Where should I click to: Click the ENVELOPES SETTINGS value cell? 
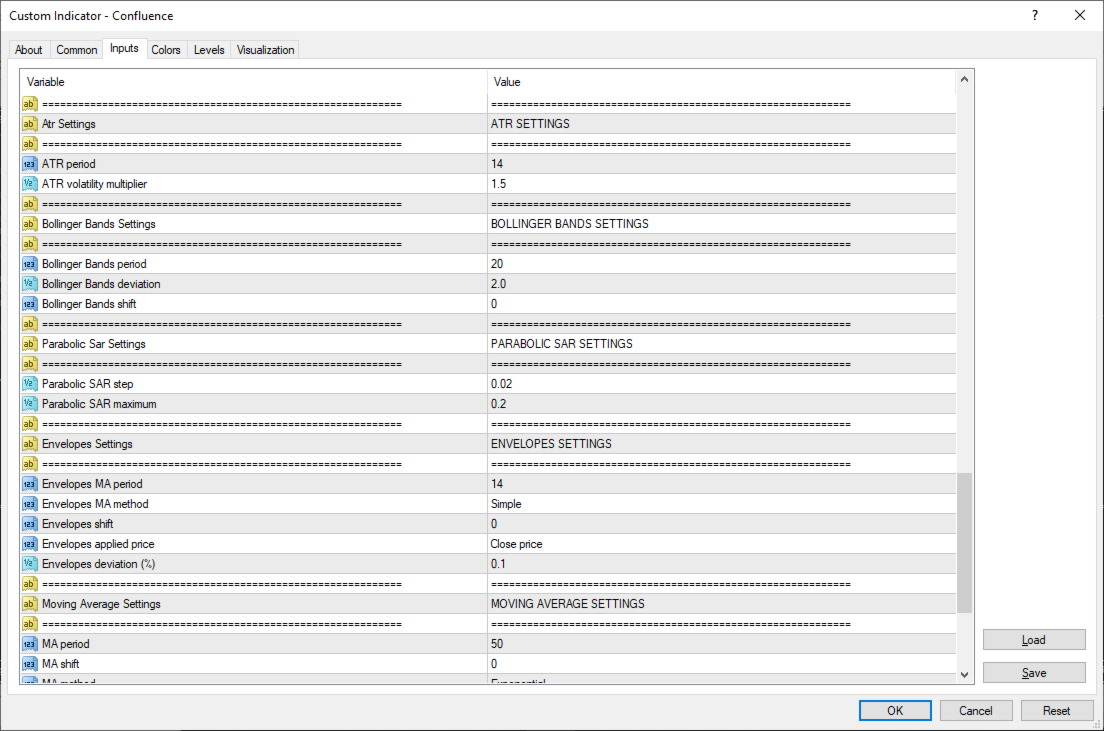click(x=722, y=444)
